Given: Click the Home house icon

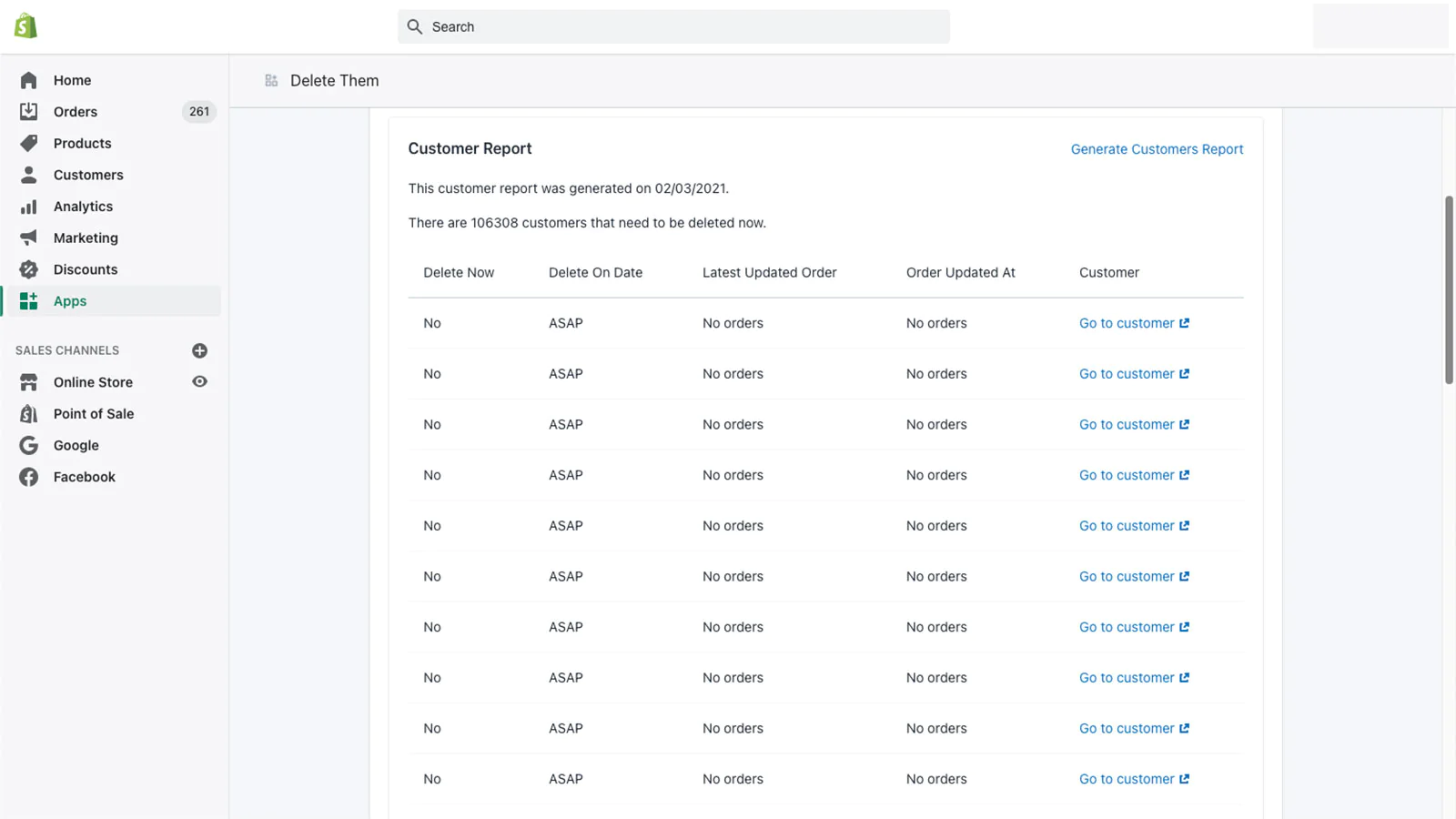Looking at the screenshot, I should [29, 80].
